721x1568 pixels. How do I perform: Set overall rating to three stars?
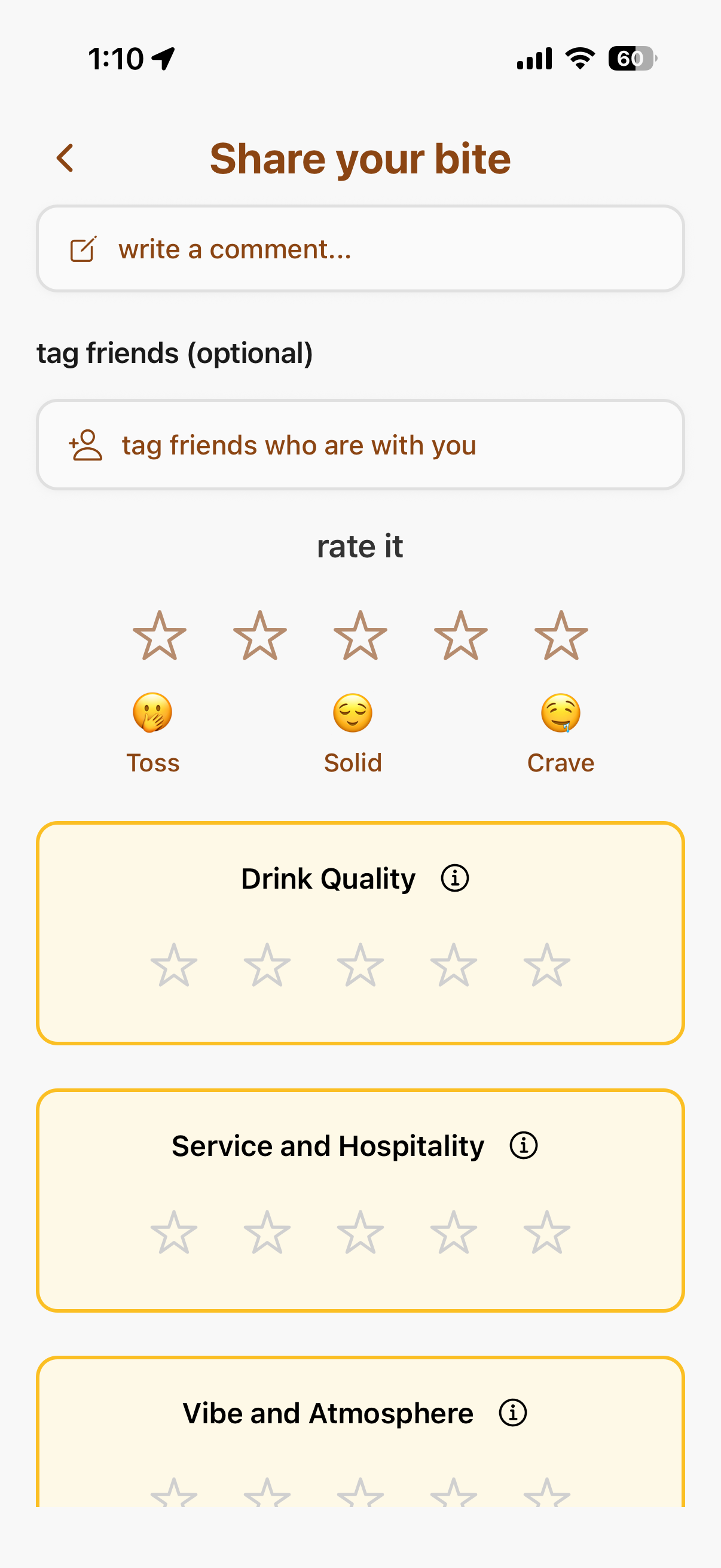(360, 636)
